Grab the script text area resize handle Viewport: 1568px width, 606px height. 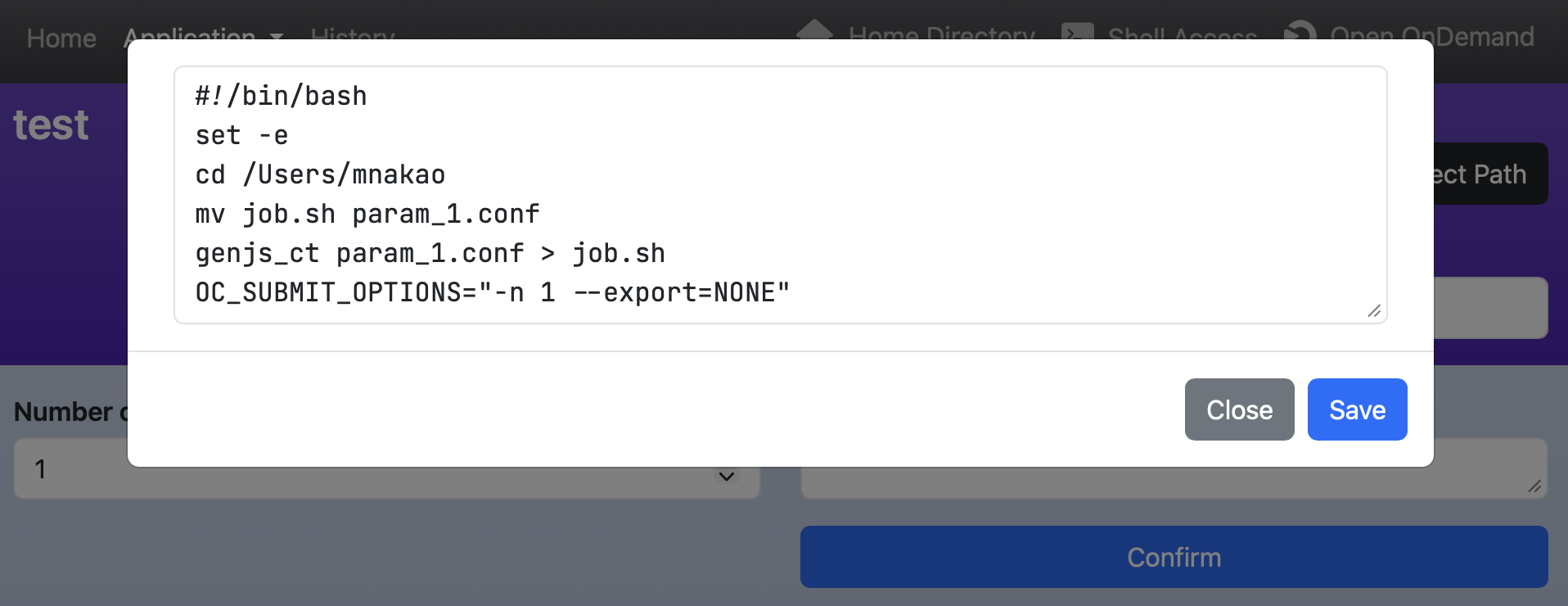click(1374, 310)
